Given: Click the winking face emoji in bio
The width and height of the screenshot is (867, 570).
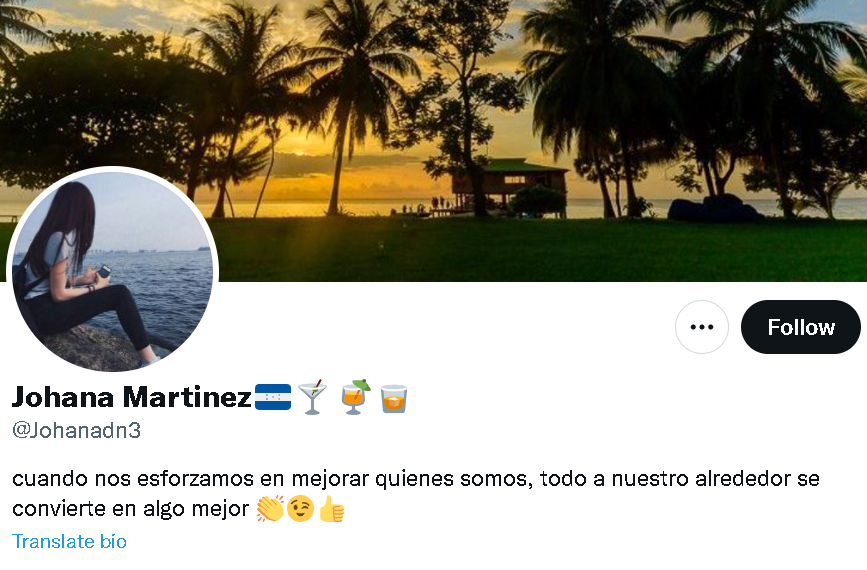Looking at the screenshot, I should [x=301, y=509].
